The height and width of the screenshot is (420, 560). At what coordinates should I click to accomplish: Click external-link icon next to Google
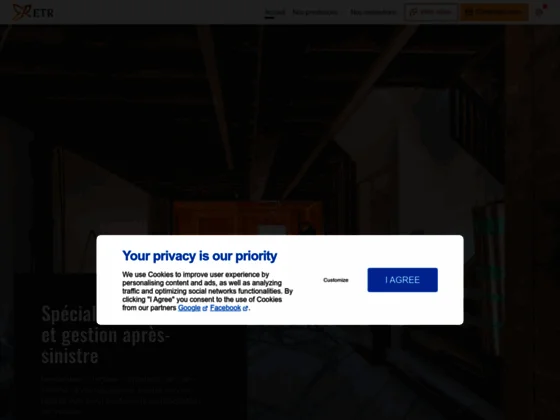pyautogui.click(x=205, y=308)
